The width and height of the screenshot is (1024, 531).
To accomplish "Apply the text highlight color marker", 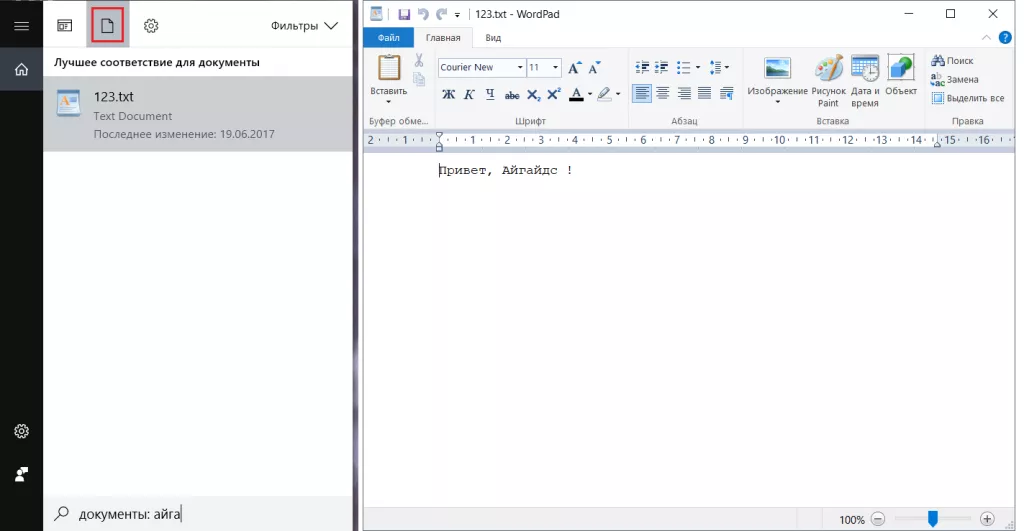I will 604,95.
